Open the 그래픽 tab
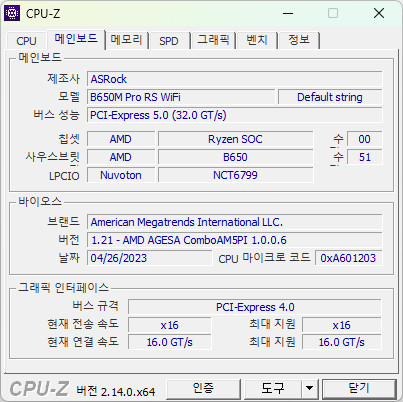The width and height of the screenshot is (403, 402). point(213,40)
